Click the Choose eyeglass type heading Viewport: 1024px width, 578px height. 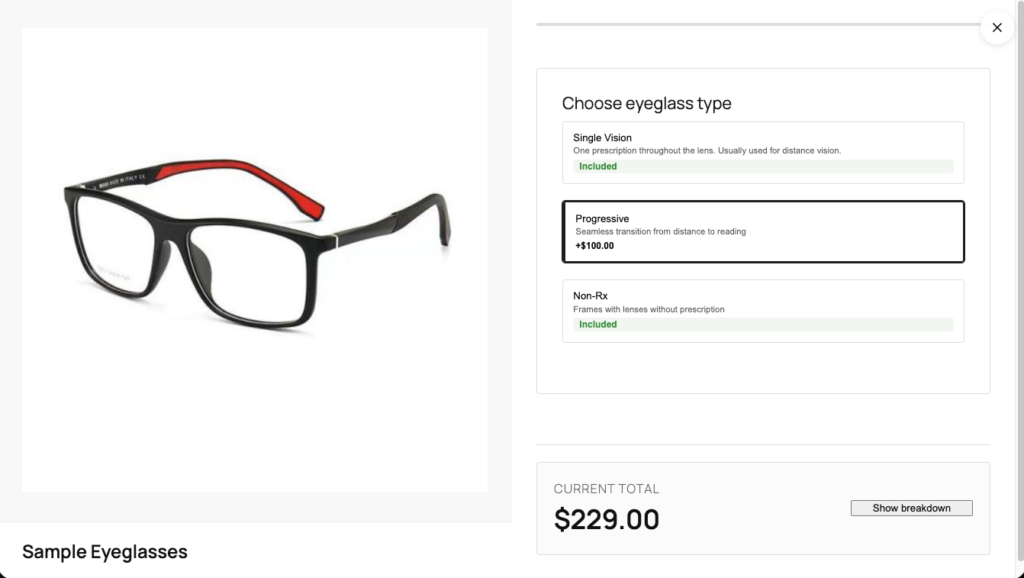point(648,103)
